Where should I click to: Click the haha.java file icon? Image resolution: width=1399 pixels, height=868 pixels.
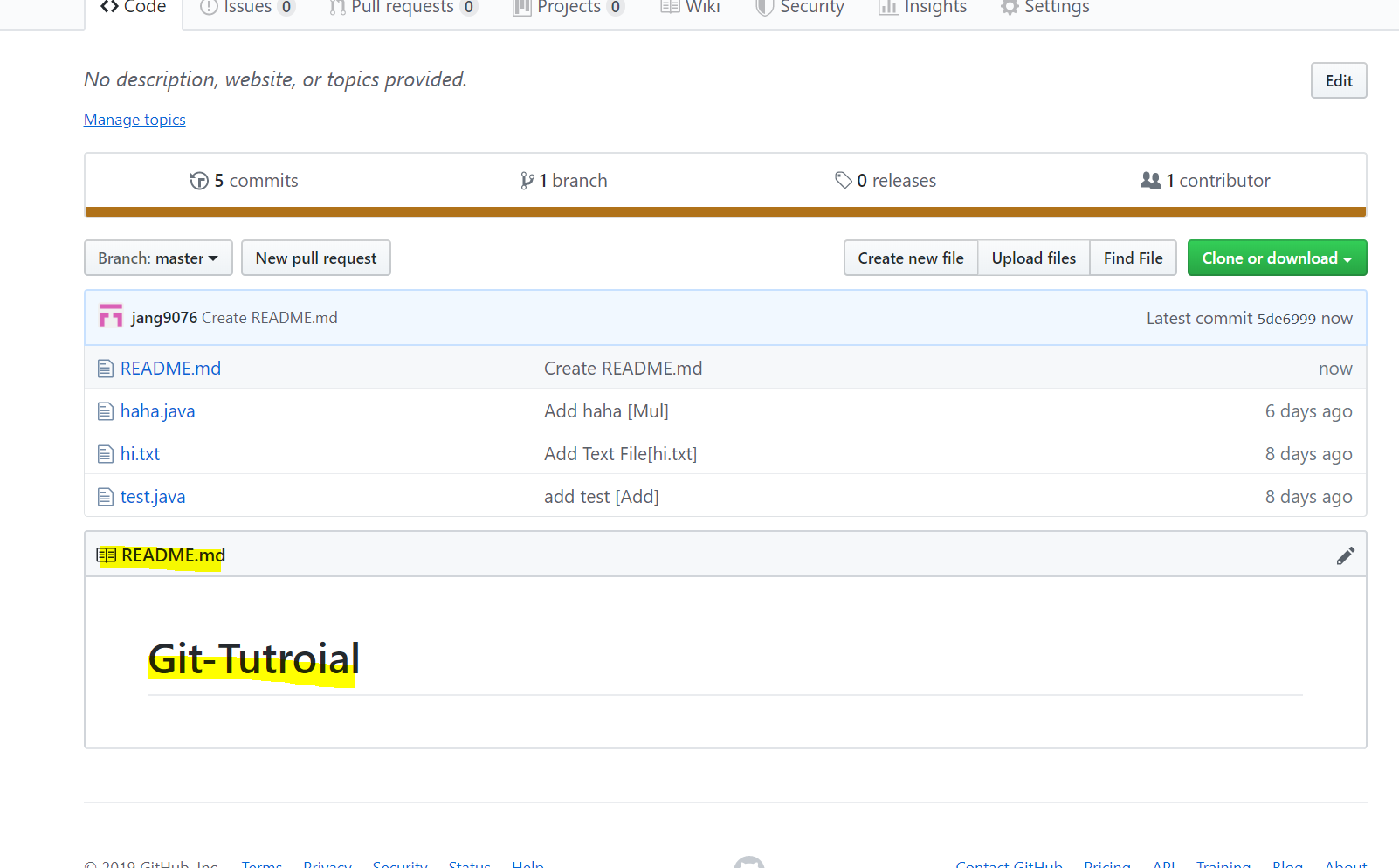pyautogui.click(x=106, y=411)
